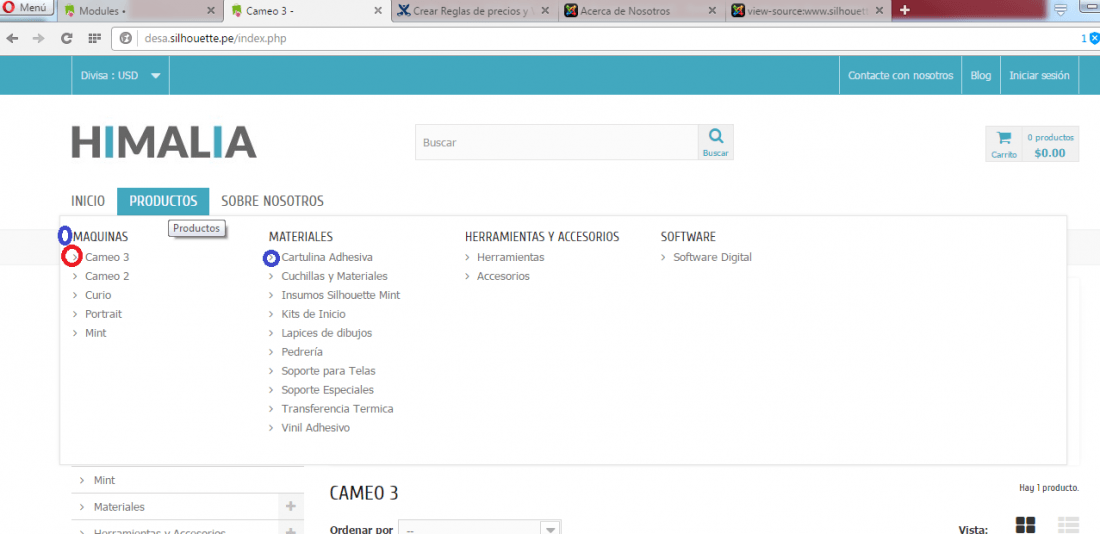Select the INICIO menu item
The image size is (1100, 534).
(88, 201)
